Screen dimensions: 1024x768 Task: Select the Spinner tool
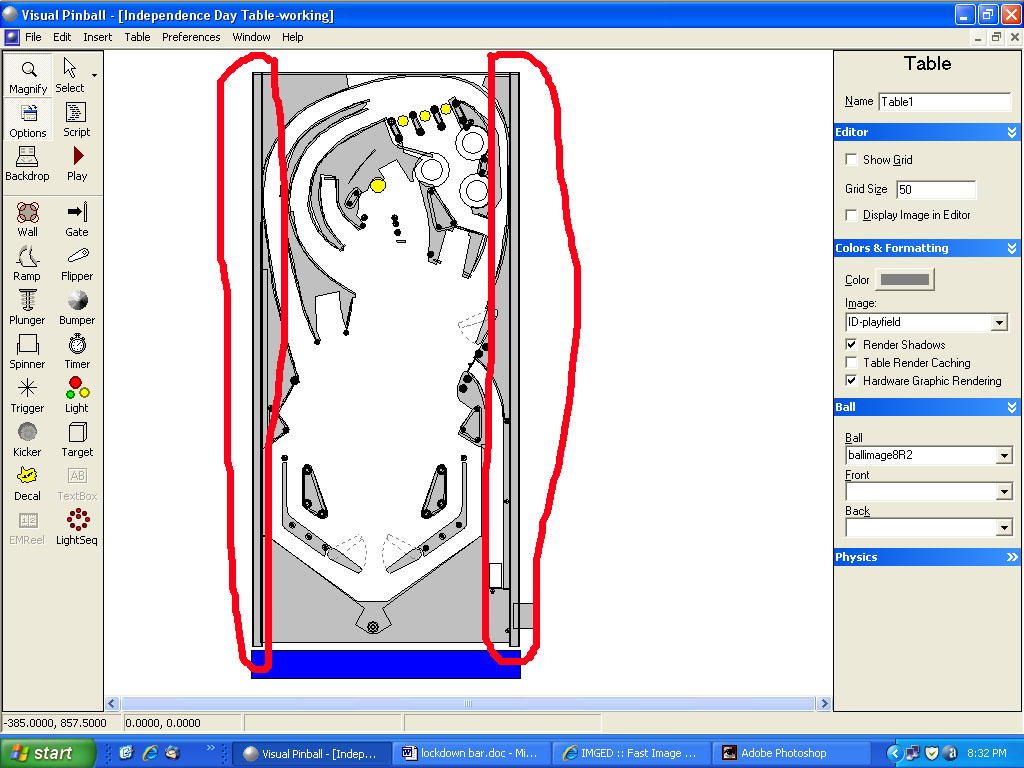(x=28, y=350)
